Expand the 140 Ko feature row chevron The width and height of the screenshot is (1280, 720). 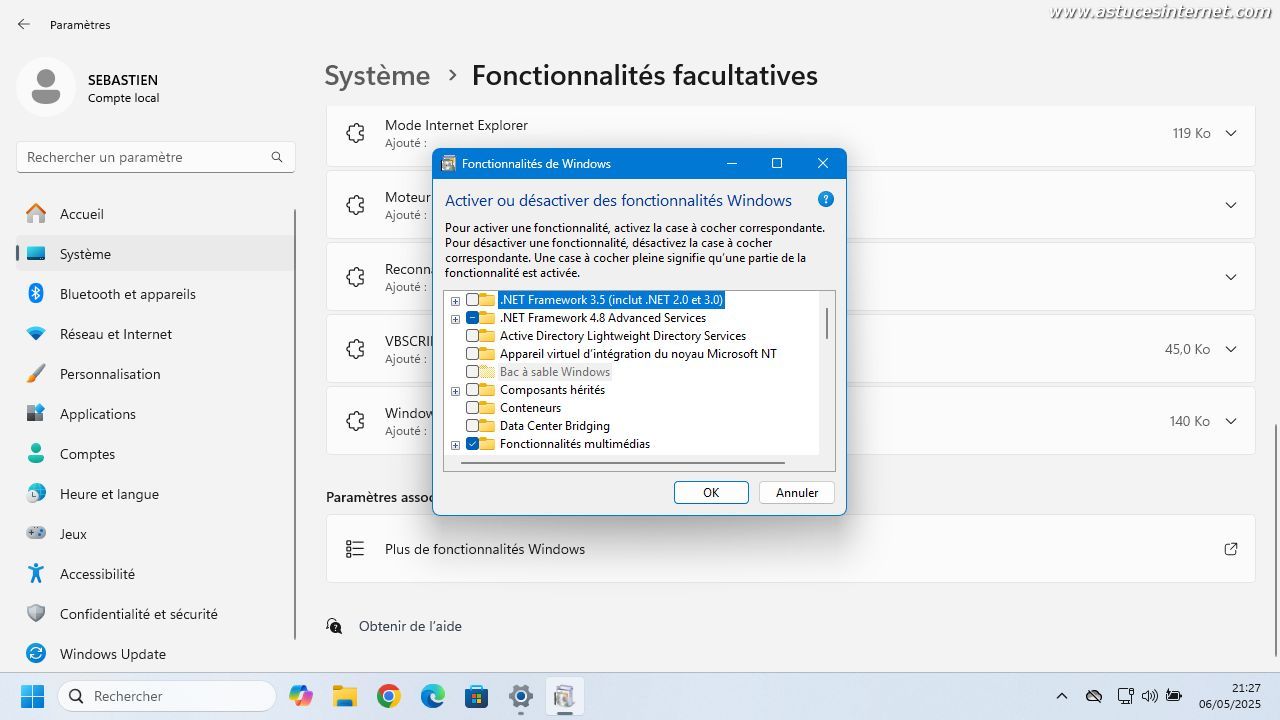coord(1231,421)
